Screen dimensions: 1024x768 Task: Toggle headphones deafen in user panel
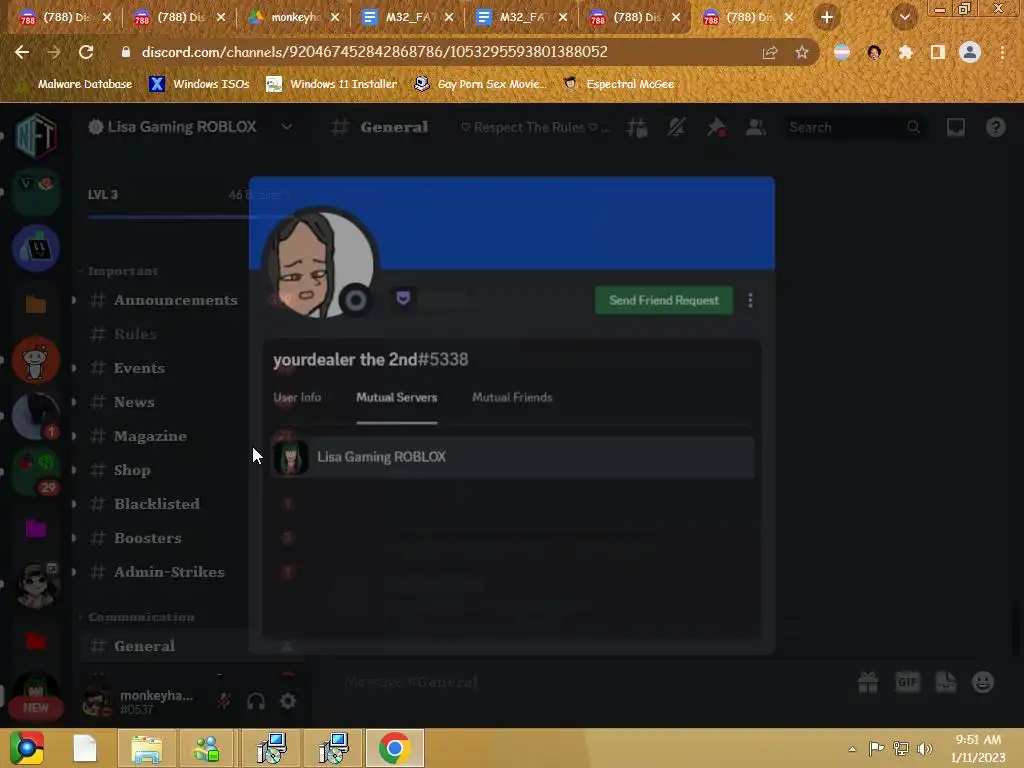pos(256,701)
